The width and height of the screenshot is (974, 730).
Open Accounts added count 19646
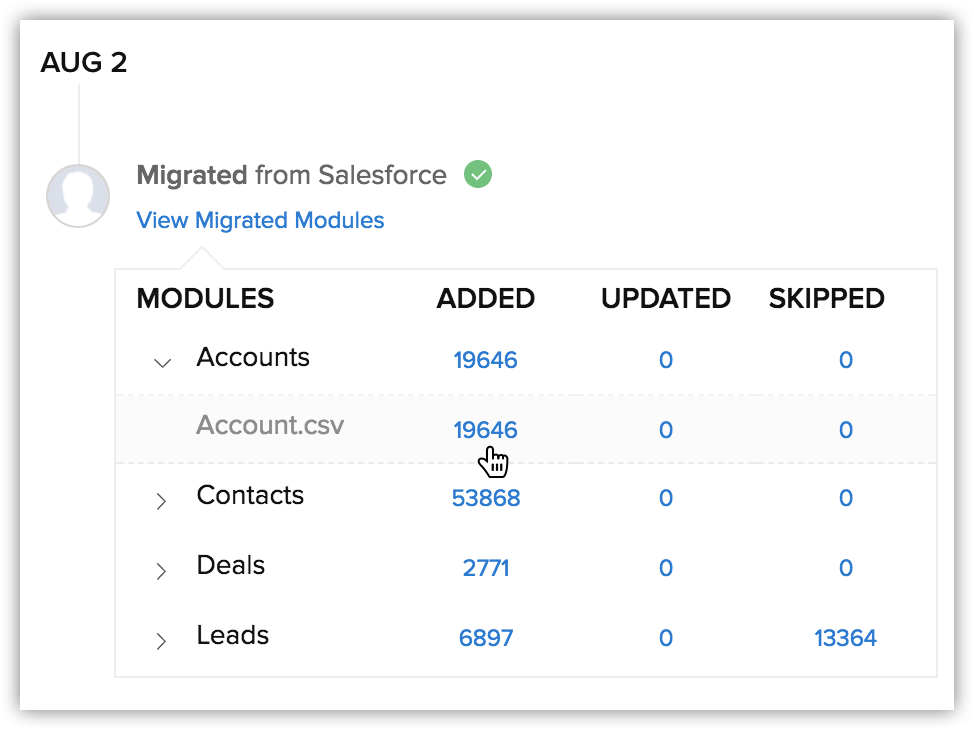[x=485, y=360]
